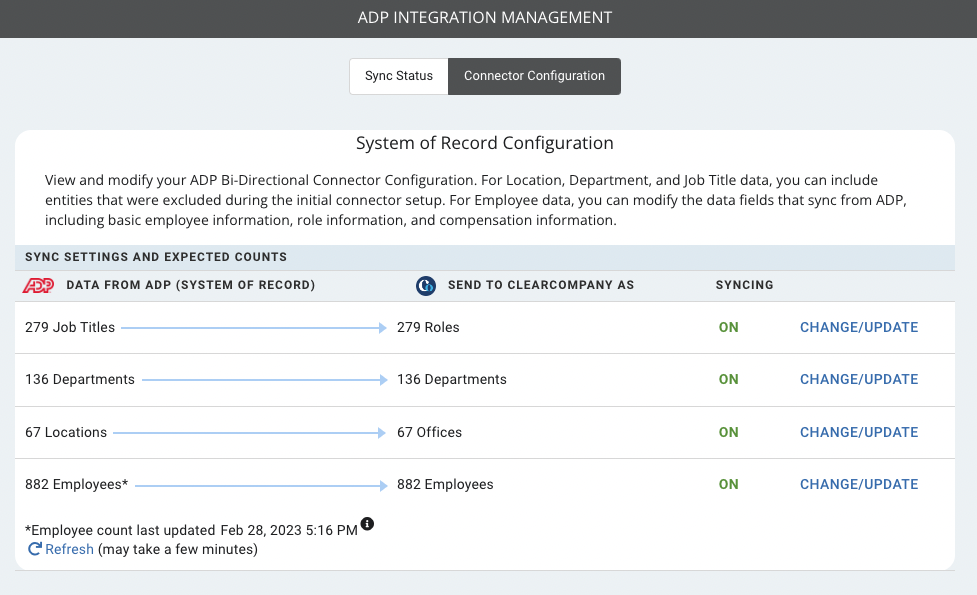Select the '279 Roles' text
This screenshot has width=977, height=595.
click(428, 328)
